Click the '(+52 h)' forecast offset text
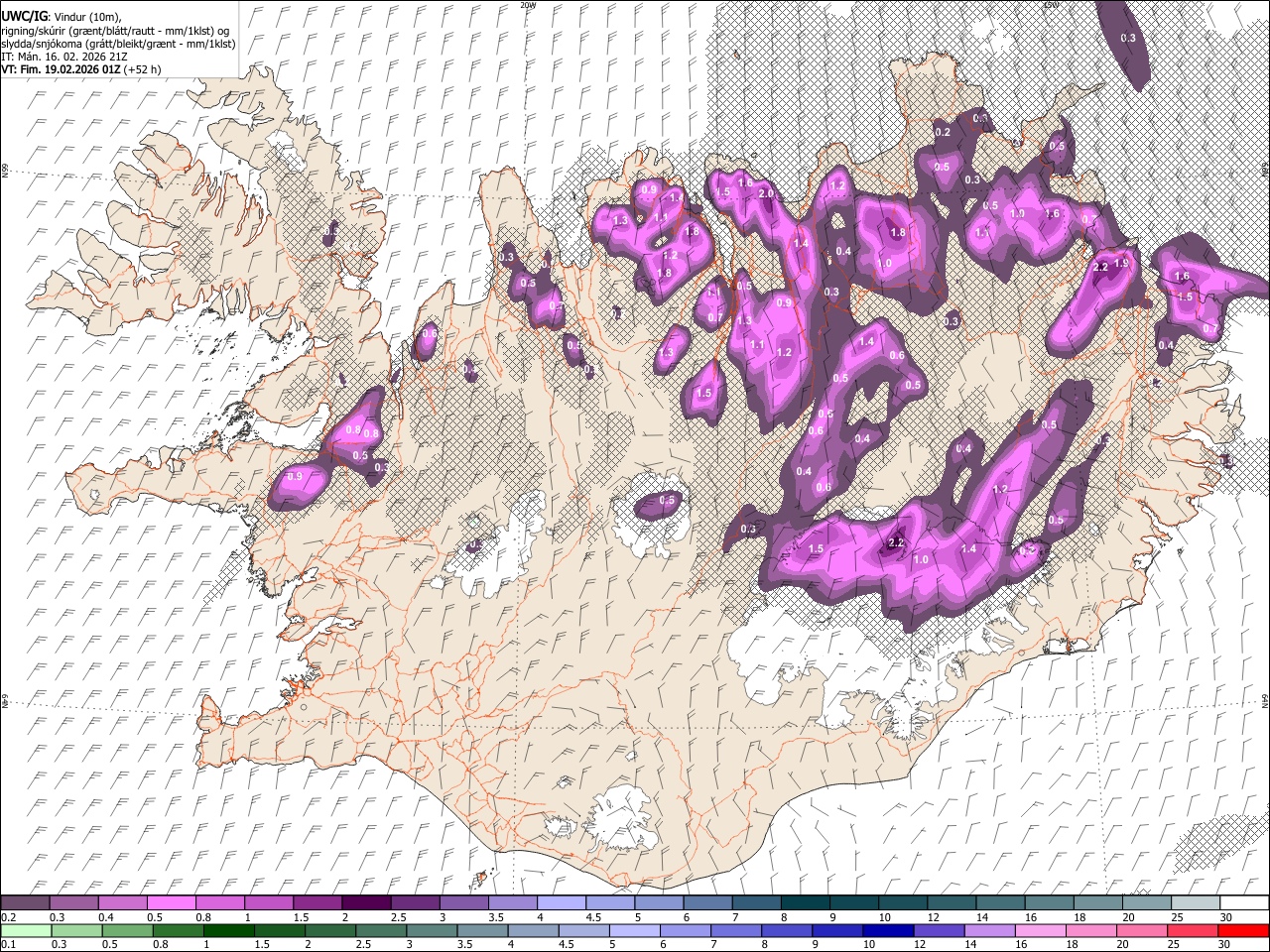1270x952 pixels. point(143,70)
